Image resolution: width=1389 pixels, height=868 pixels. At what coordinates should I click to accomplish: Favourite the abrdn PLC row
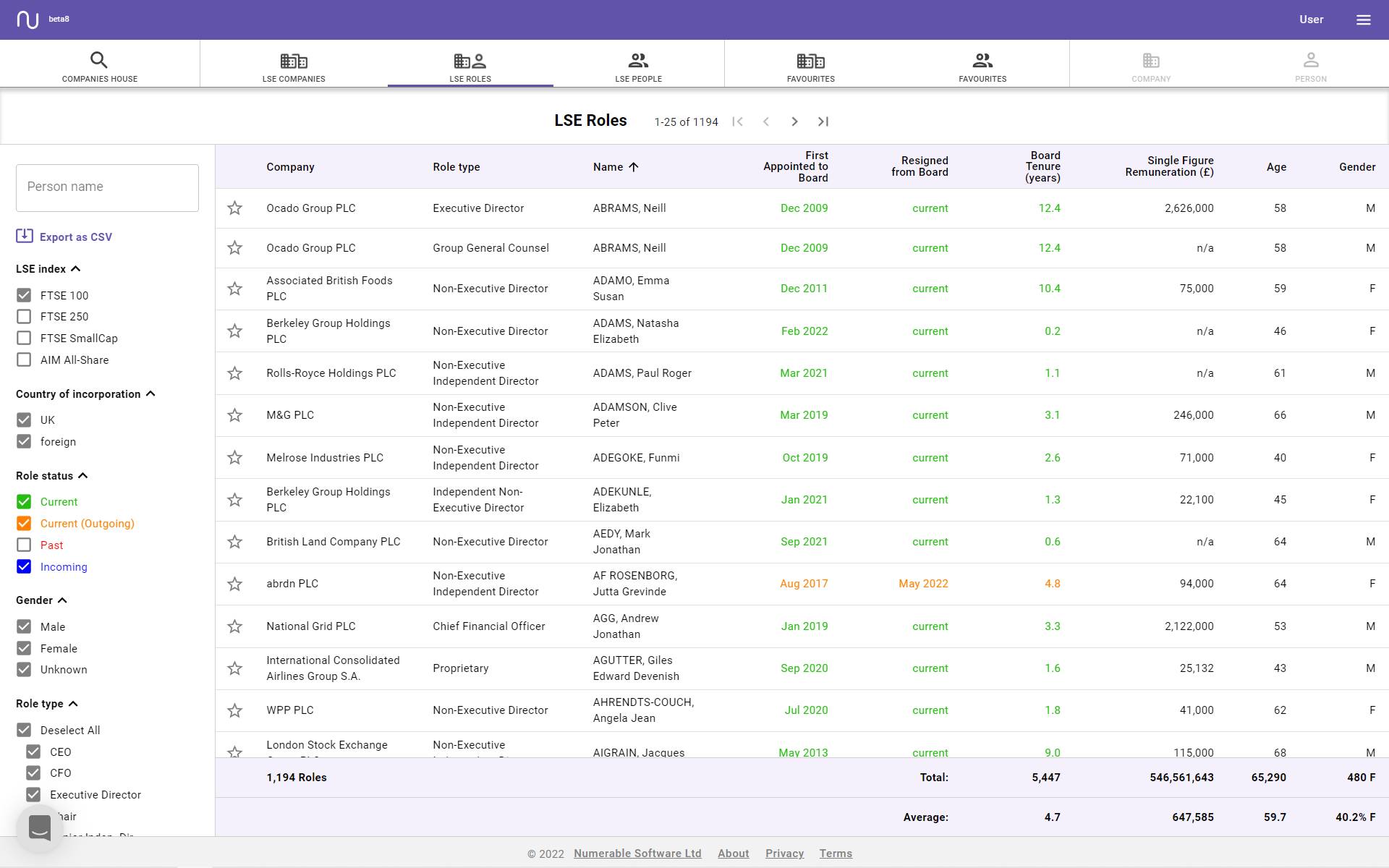coord(234,584)
